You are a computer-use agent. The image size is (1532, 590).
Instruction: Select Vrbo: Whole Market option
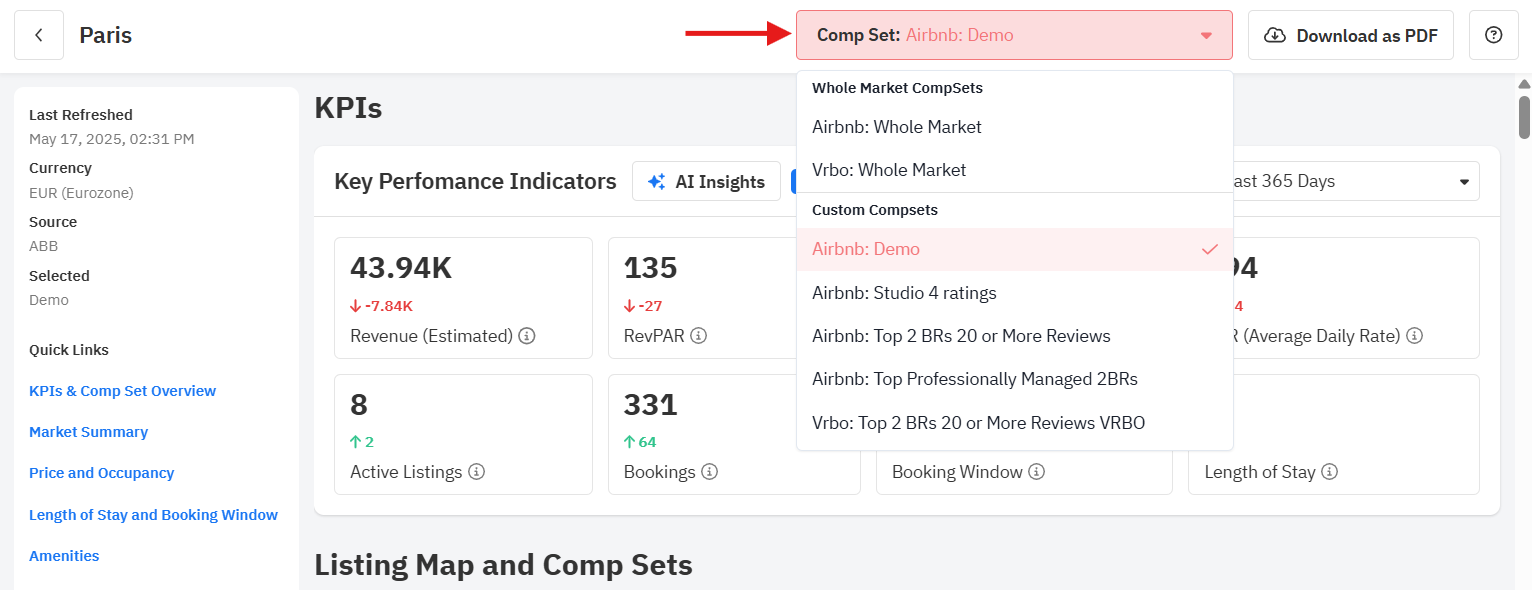[889, 170]
